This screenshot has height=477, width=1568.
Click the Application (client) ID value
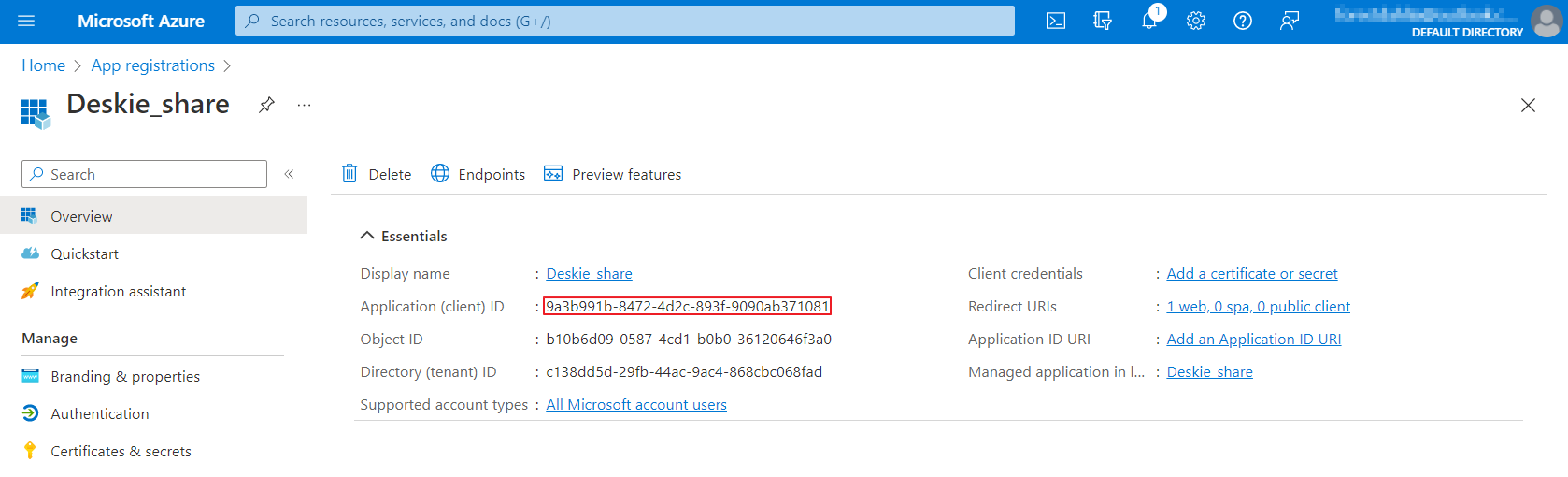(687, 306)
